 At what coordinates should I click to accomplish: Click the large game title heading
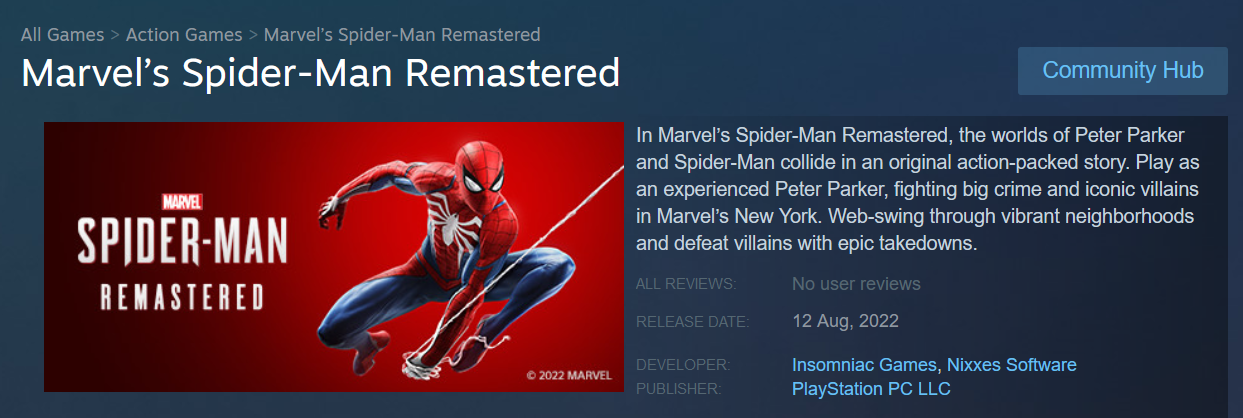pyautogui.click(x=321, y=75)
